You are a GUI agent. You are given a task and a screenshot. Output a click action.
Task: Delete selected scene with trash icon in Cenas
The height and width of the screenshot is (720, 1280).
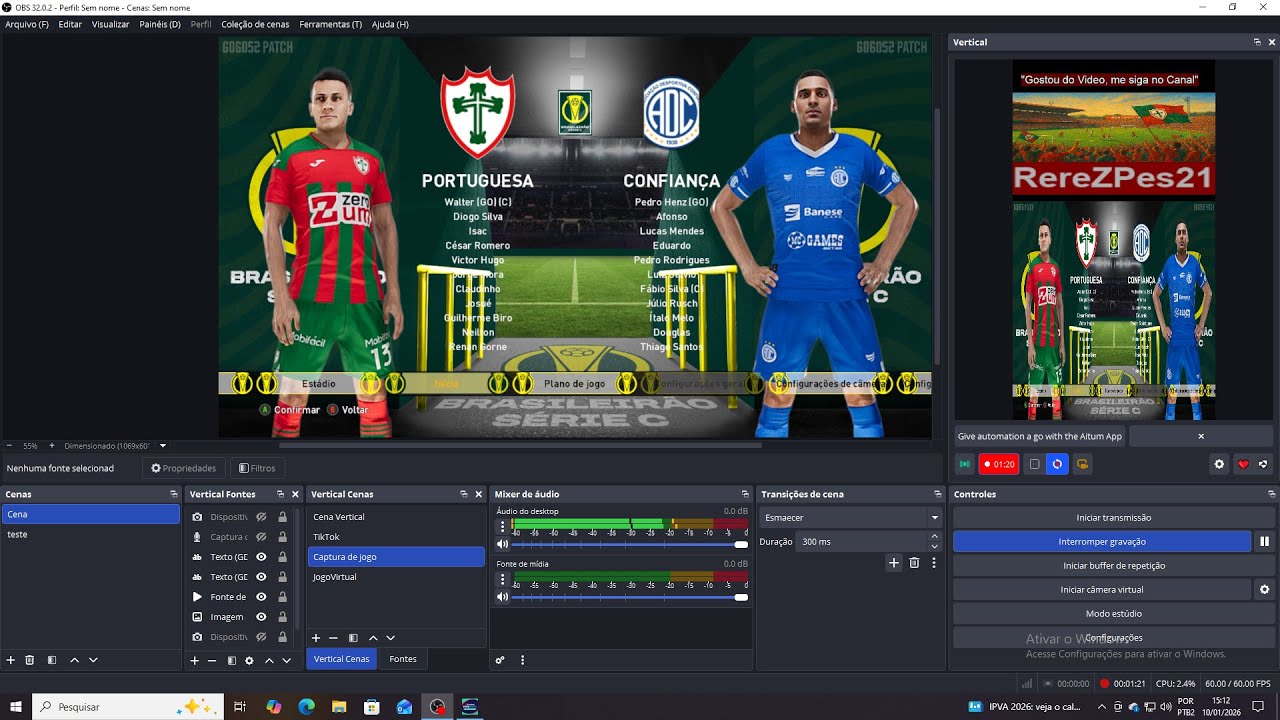tap(30, 660)
